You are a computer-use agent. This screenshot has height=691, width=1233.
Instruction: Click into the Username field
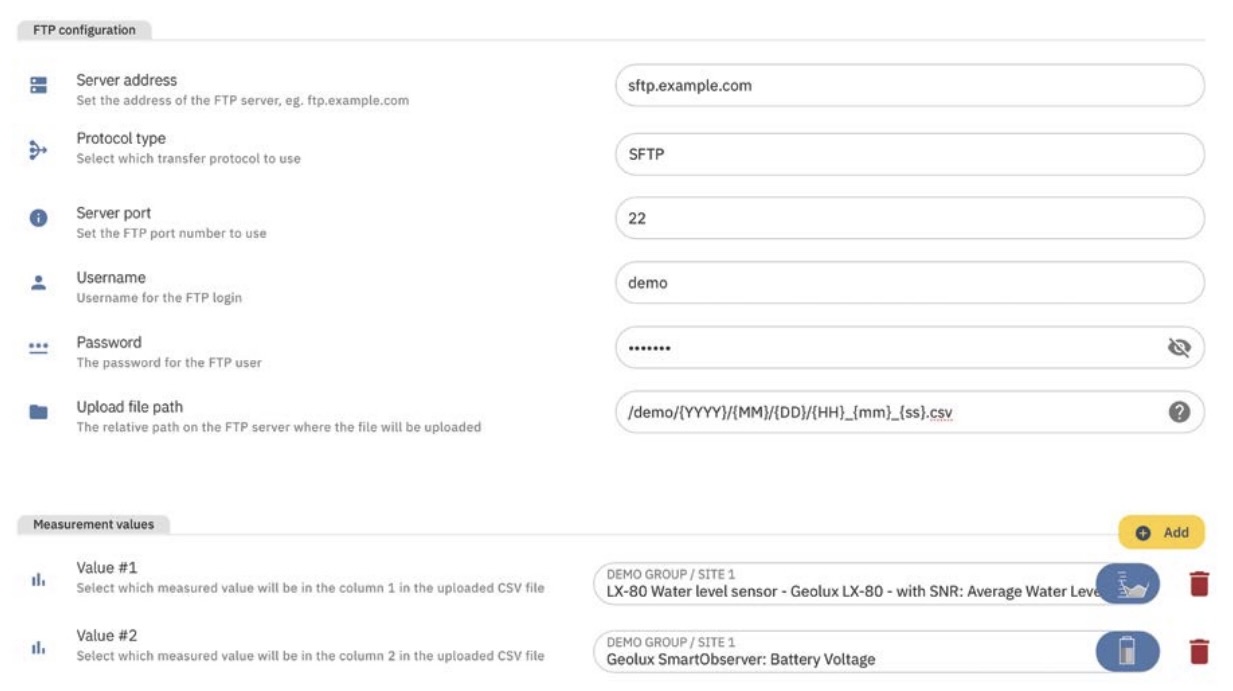tap(908, 283)
